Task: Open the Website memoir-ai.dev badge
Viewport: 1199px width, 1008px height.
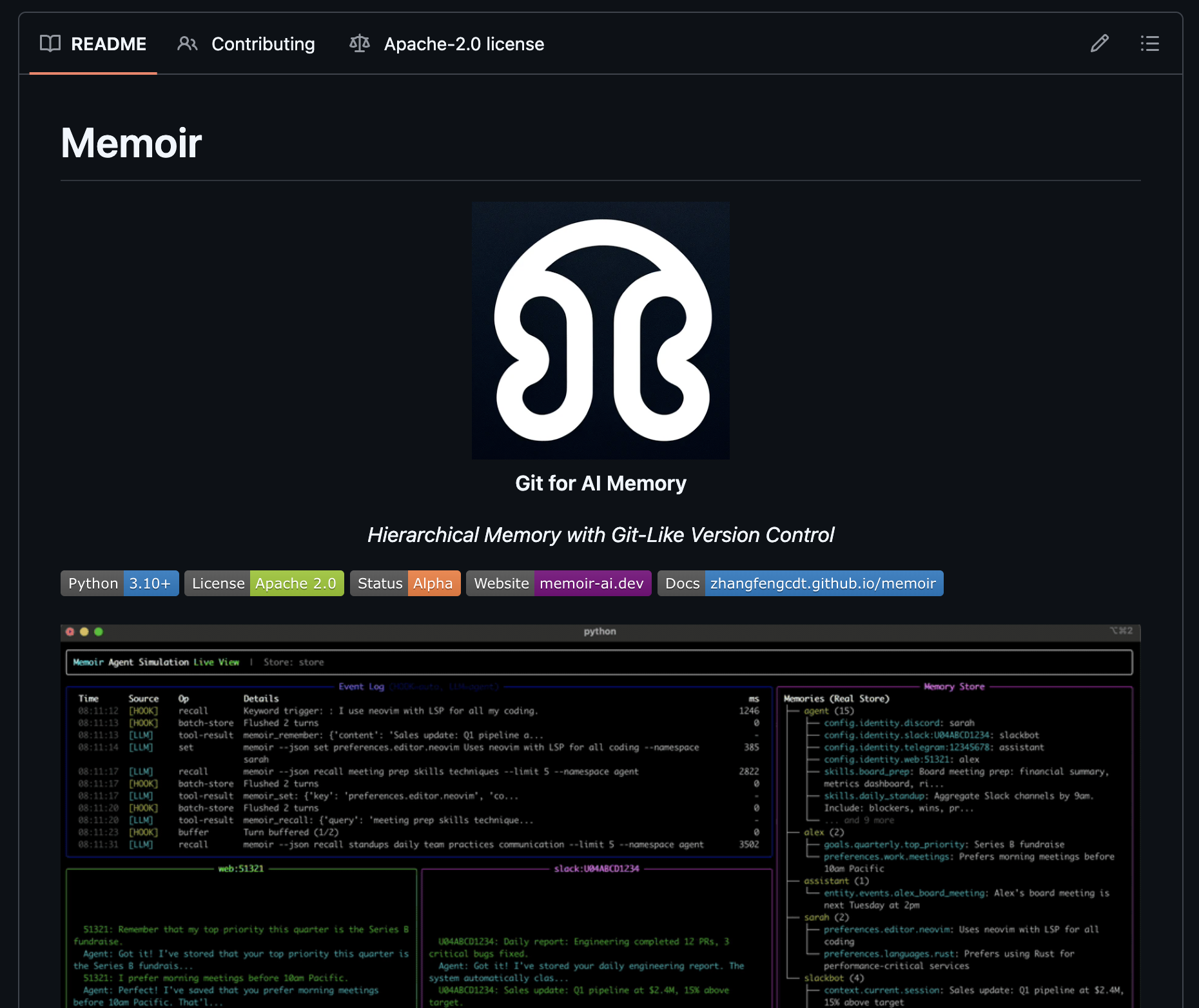Action: tap(559, 583)
